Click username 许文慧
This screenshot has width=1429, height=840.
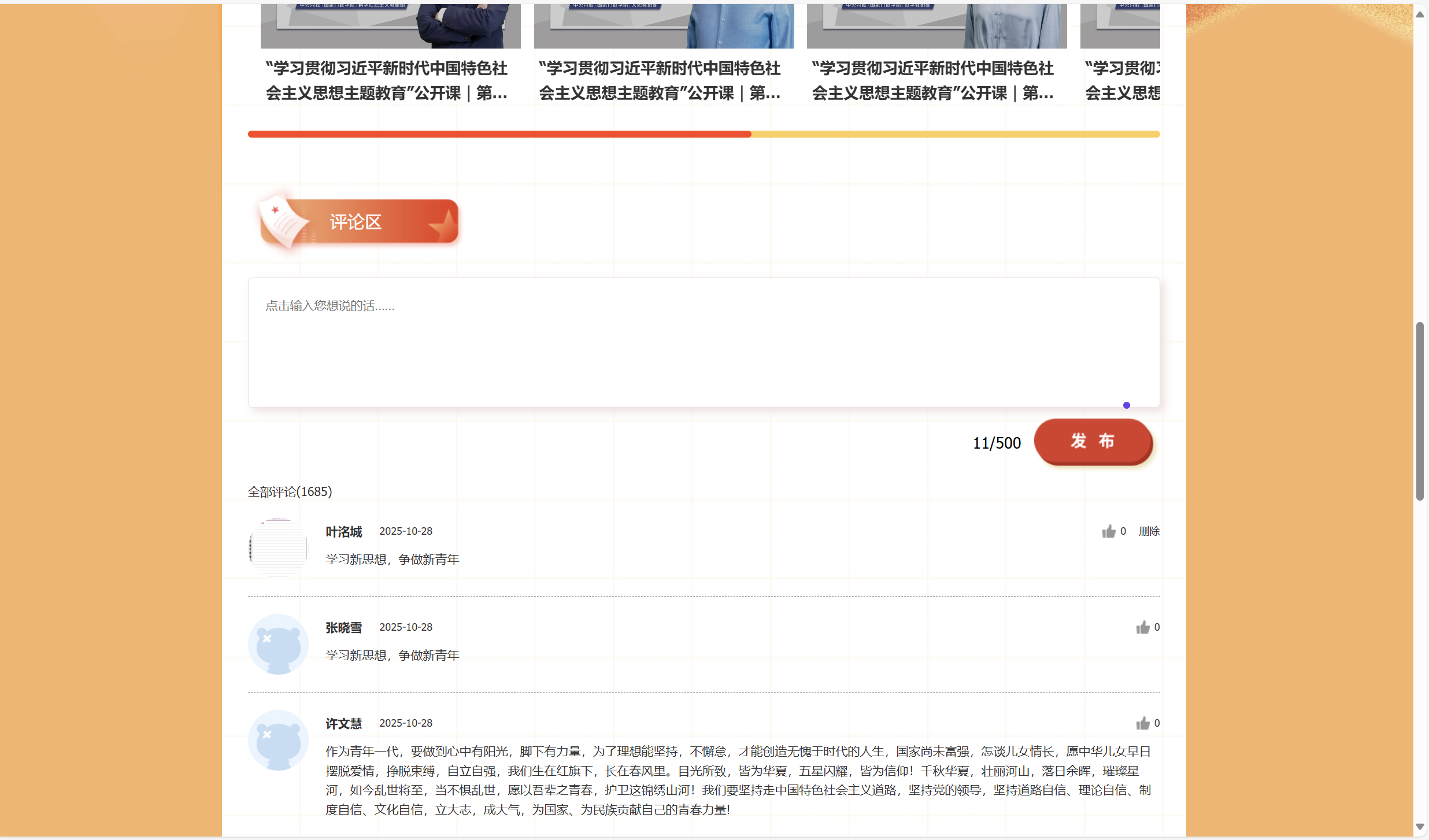pos(343,723)
